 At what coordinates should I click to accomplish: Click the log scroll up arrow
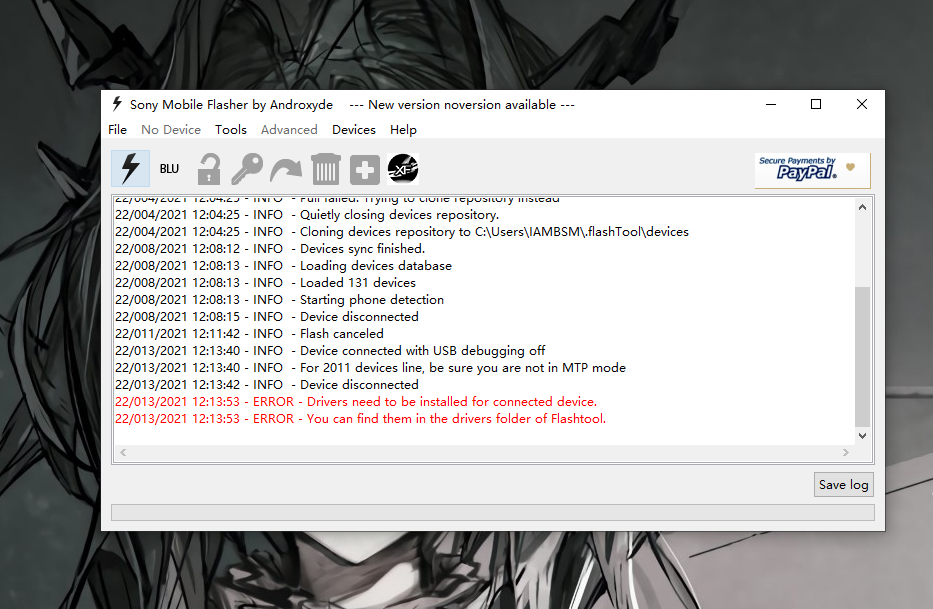click(x=862, y=207)
